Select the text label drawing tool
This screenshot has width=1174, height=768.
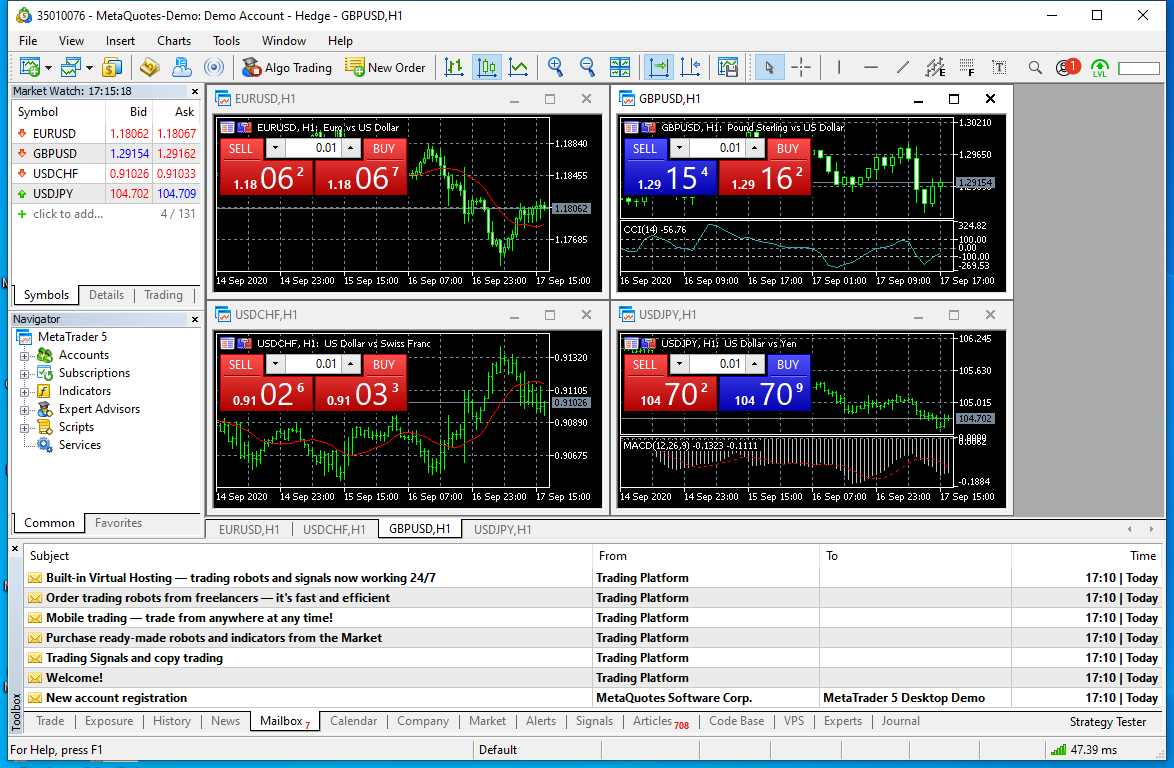click(x=1000, y=67)
